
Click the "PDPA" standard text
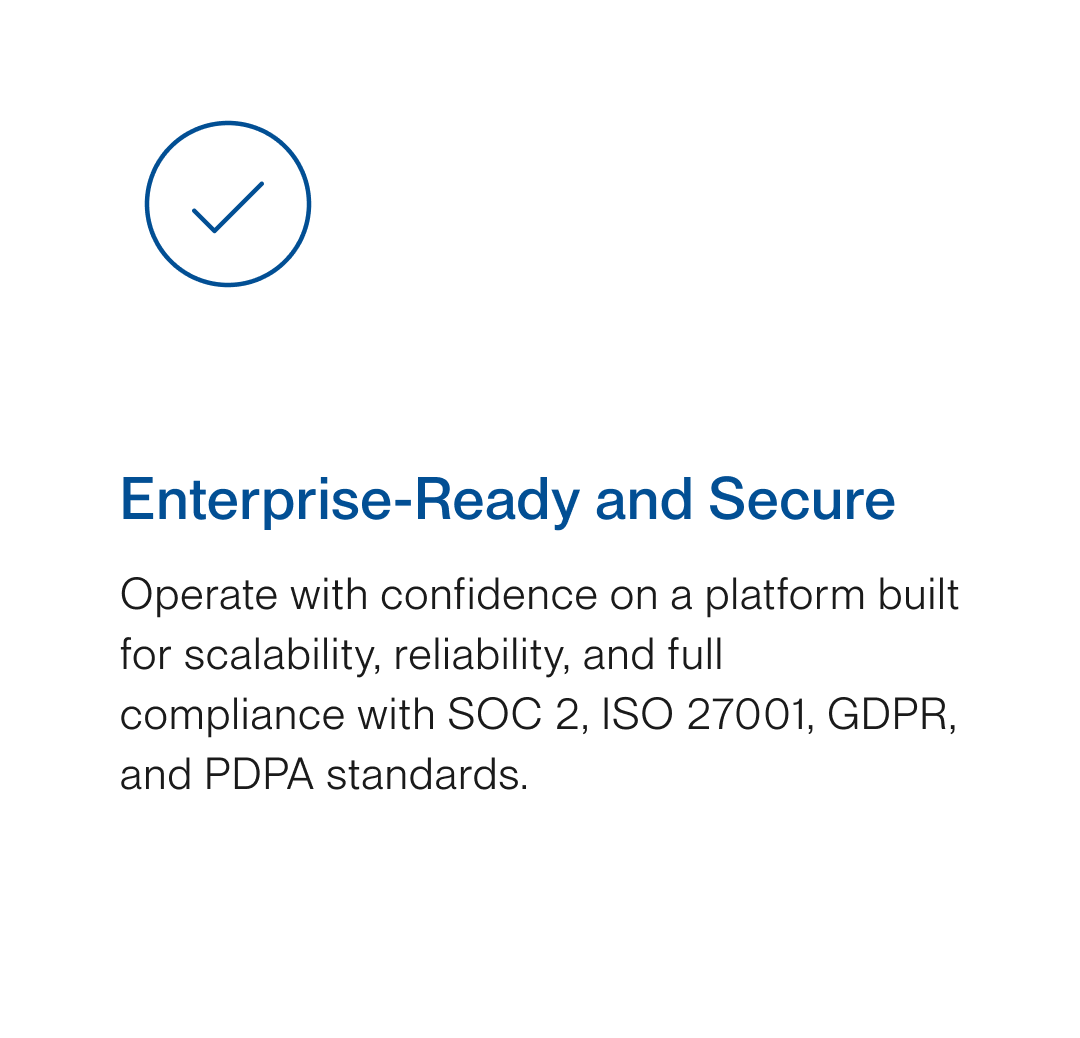258,776
